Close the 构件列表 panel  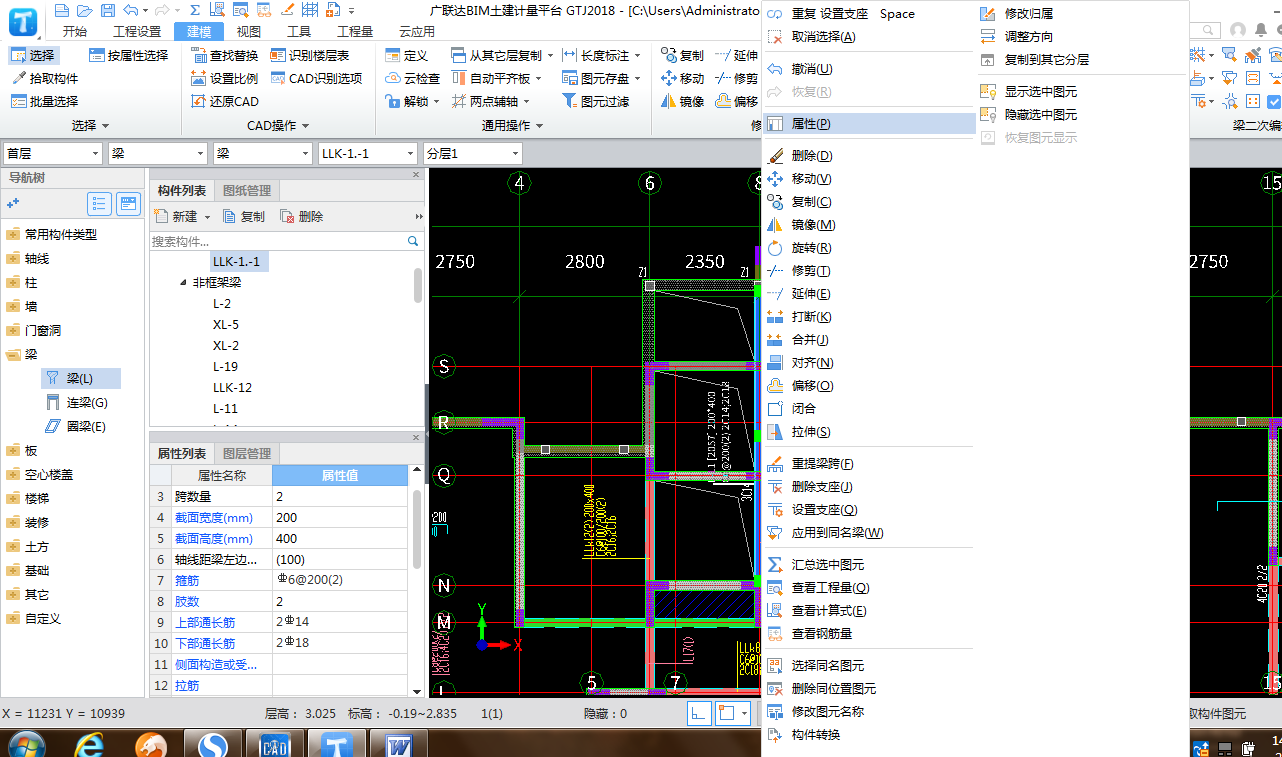point(417,175)
